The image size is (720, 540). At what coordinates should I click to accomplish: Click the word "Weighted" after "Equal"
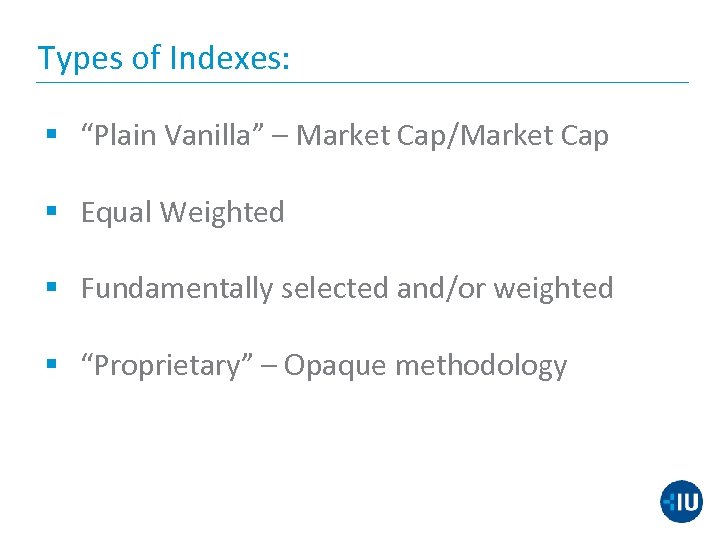click(x=222, y=212)
